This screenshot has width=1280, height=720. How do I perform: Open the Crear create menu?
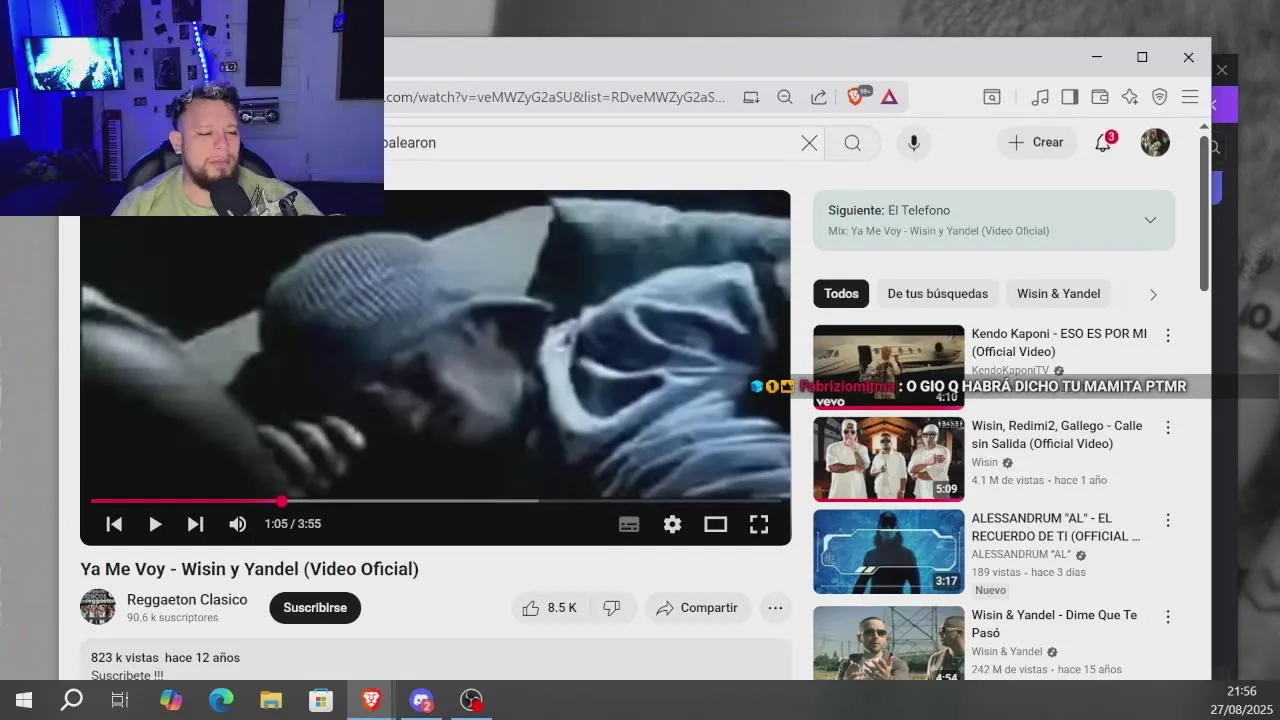coord(1036,143)
